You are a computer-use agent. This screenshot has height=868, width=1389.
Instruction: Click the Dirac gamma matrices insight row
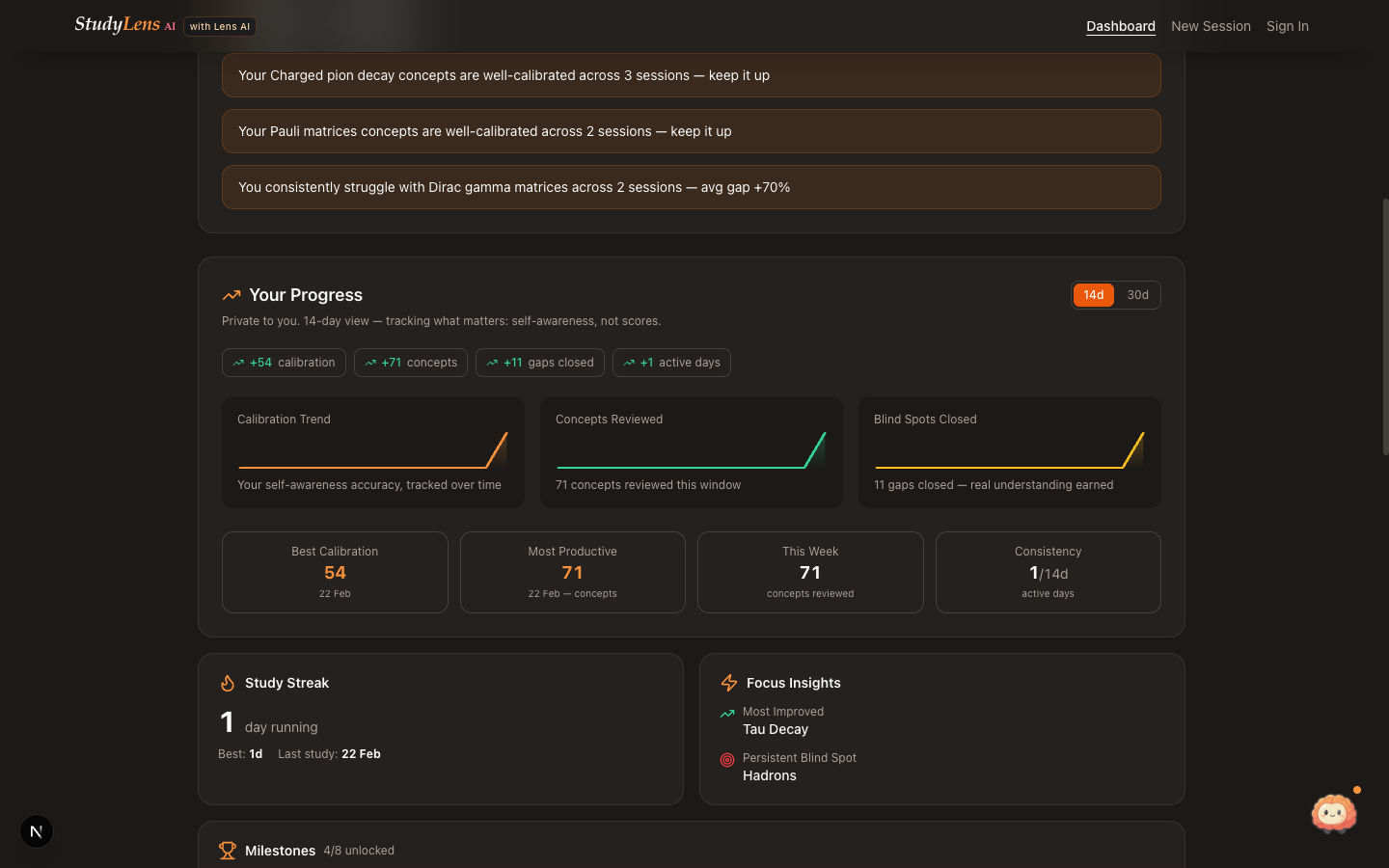pyautogui.click(x=692, y=187)
